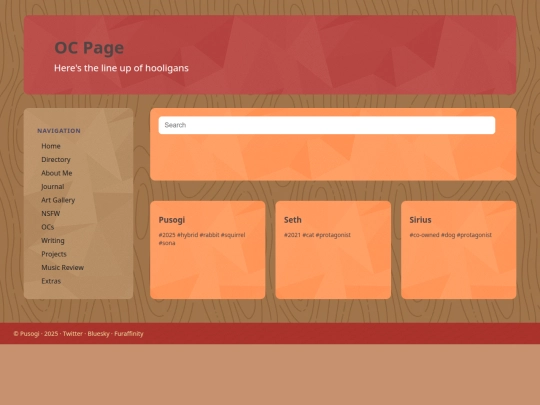The image size is (540, 405).
Task: Click the OCs navigation link
Action: [x=48, y=227]
